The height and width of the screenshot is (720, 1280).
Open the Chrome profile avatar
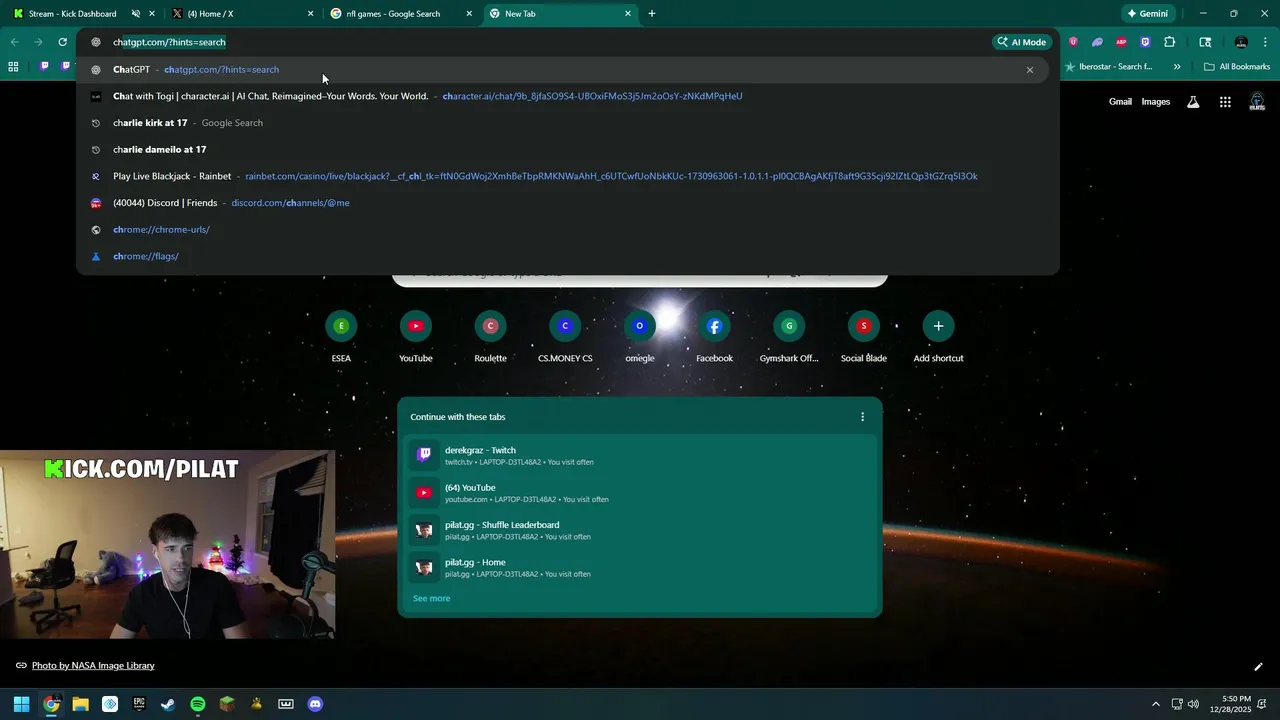(1241, 42)
